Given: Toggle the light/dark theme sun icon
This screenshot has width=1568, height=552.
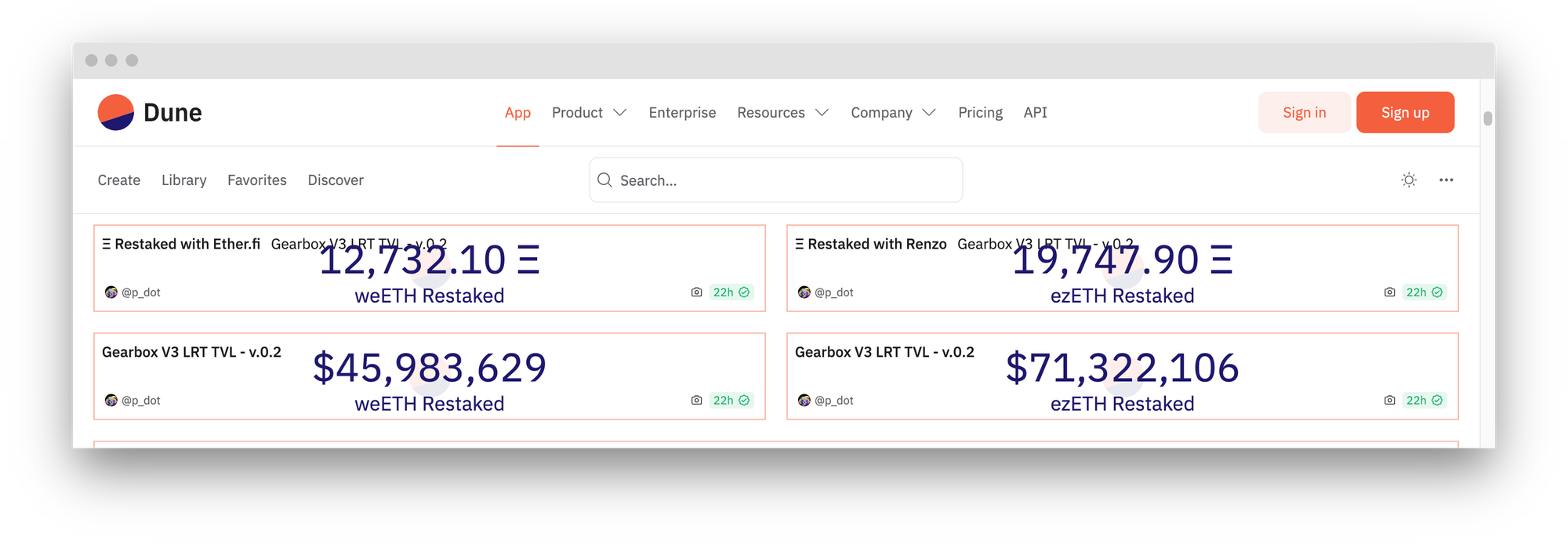Looking at the screenshot, I should [1409, 180].
